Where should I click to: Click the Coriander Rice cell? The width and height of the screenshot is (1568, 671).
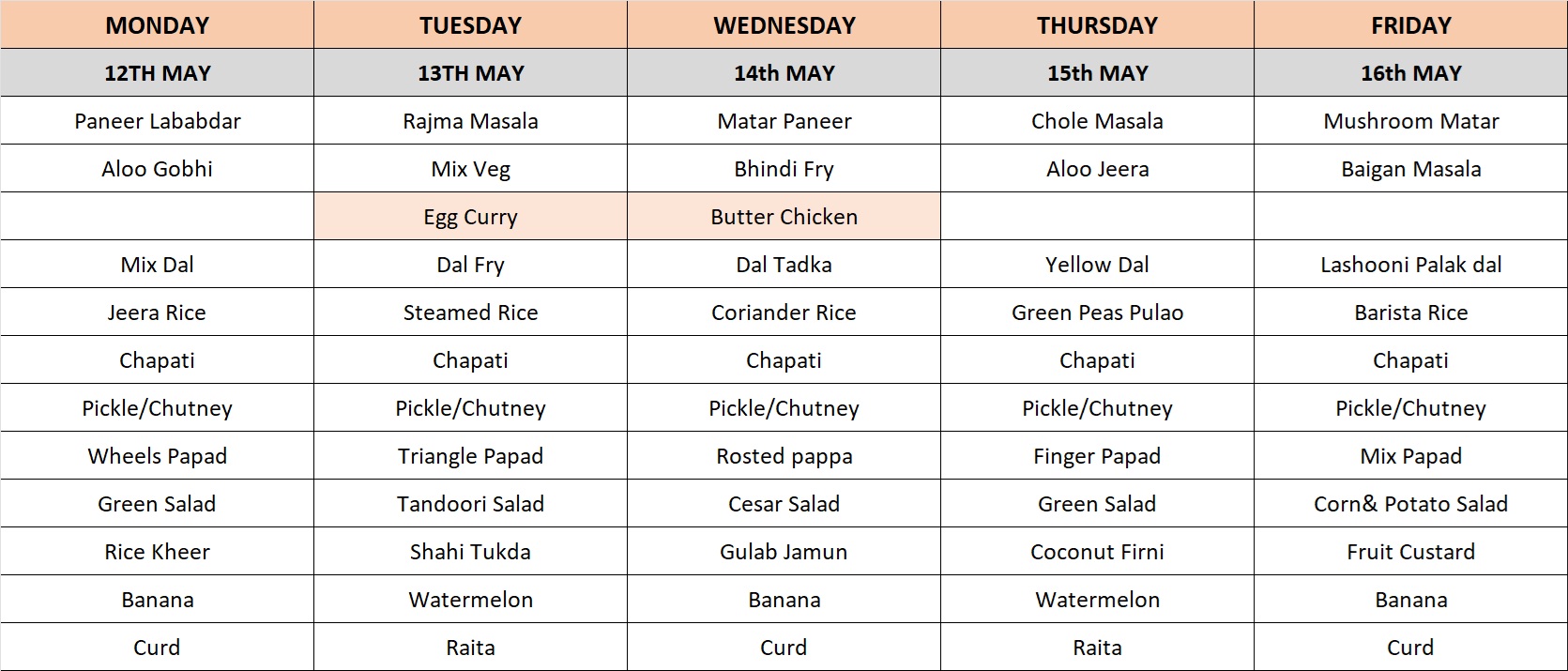(x=784, y=312)
